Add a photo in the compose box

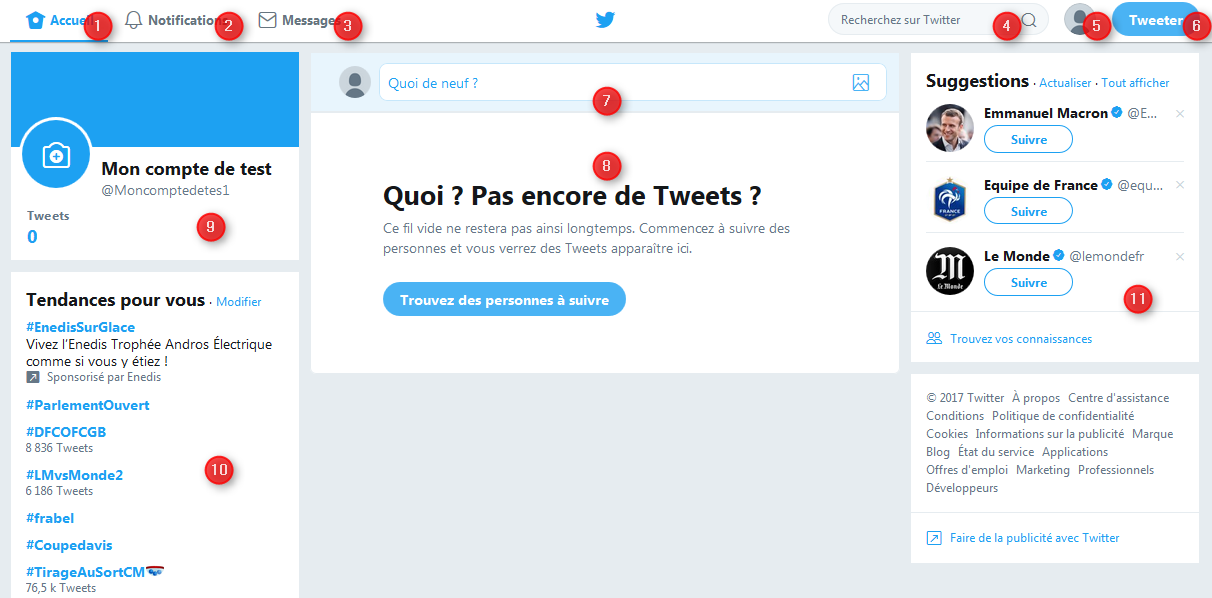[x=861, y=83]
